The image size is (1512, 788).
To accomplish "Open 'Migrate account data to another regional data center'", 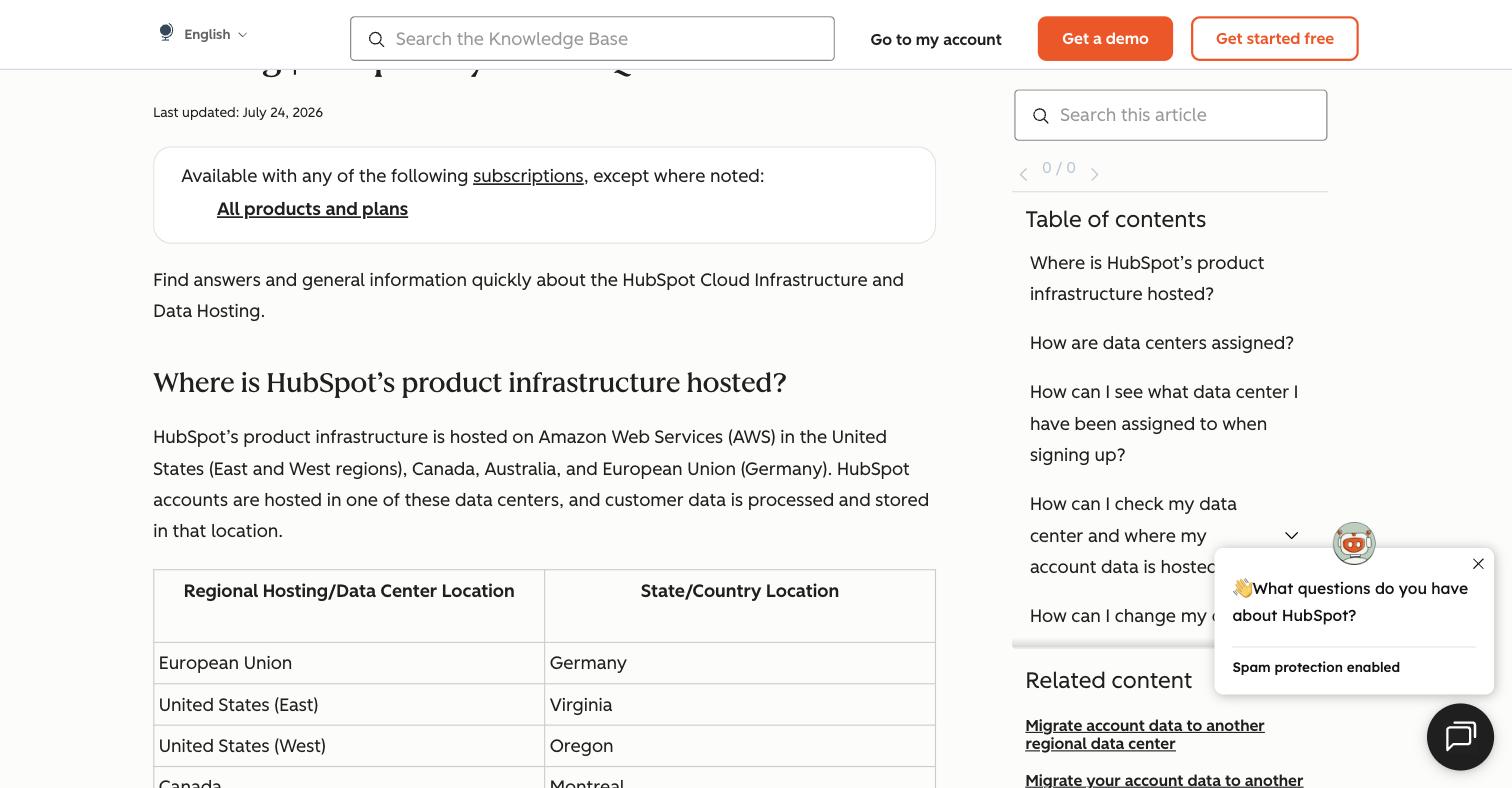I will click(x=1145, y=734).
